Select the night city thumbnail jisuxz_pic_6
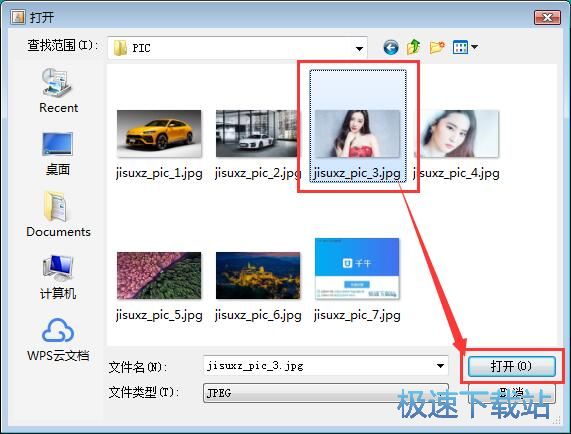The width and height of the screenshot is (571, 434). [258, 275]
